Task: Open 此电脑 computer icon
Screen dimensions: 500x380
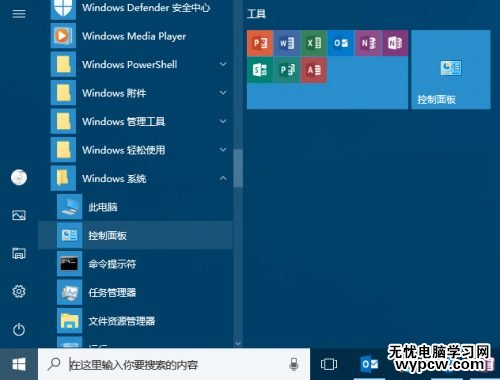Action: (x=70, y=207)
